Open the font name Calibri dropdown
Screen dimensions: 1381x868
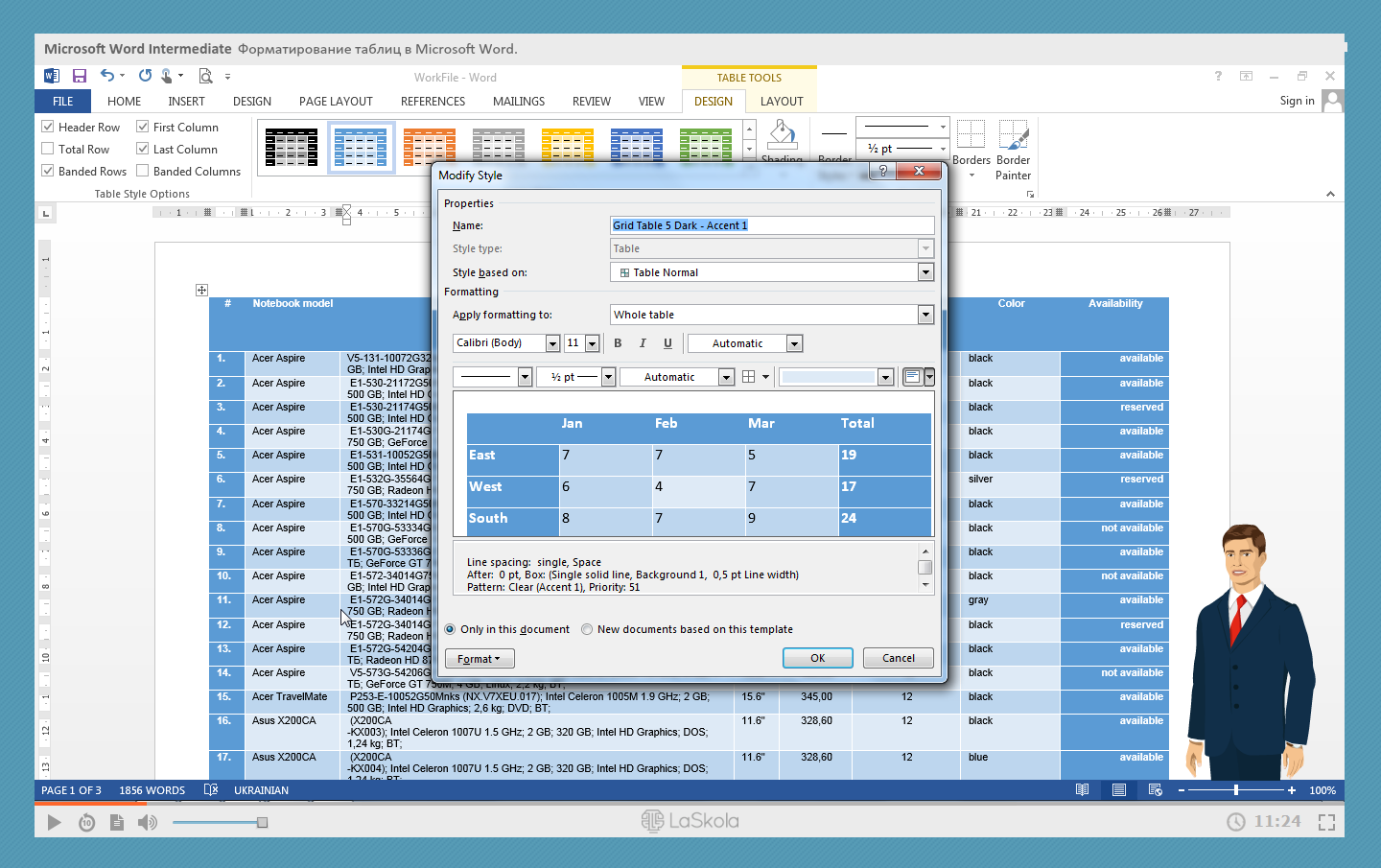tap(552, 343)
